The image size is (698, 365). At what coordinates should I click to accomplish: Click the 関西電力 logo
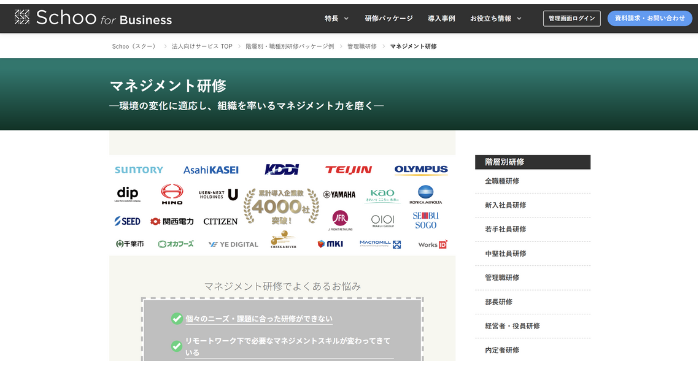pos(172,221)
